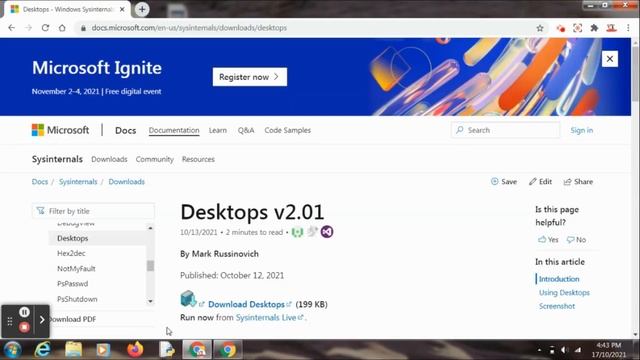Click the sidebar list scrollbar thumb
The image size is (640, 360).
tap(150, 266)
